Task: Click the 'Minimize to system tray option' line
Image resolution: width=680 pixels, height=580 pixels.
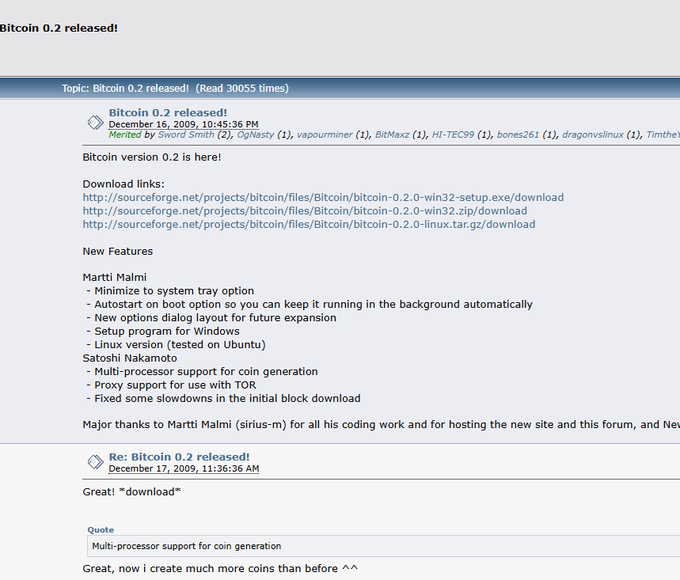Action: pyautogui.click(x=170, y=291)
